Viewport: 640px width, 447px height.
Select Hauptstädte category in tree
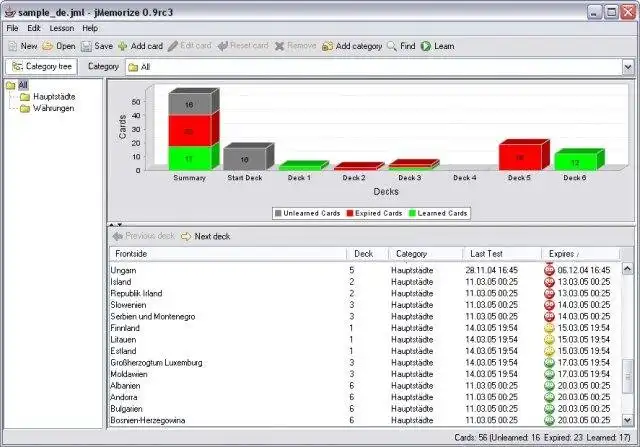[x=48, y=97]
